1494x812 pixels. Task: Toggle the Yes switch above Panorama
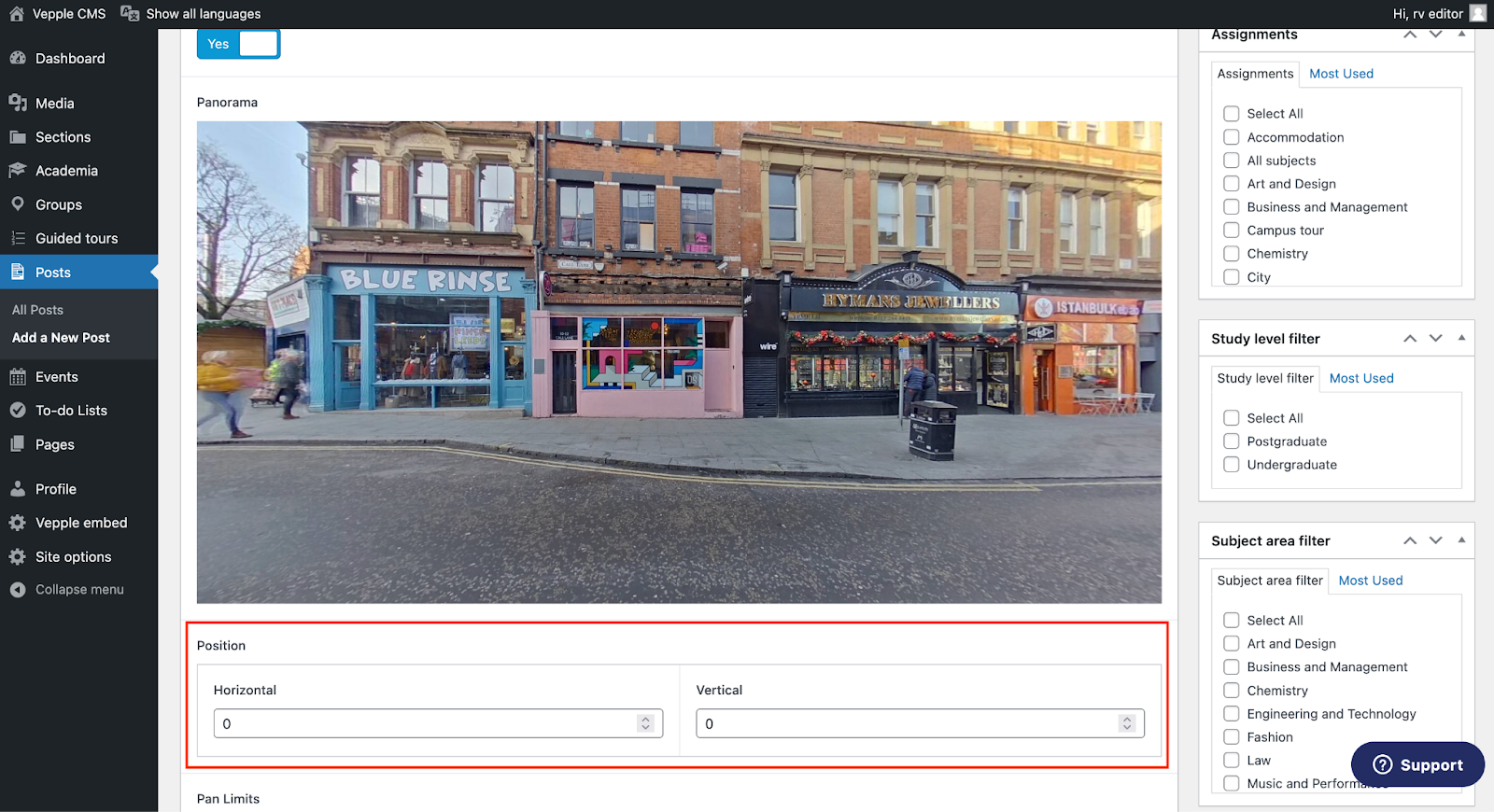tap(239, 44)
